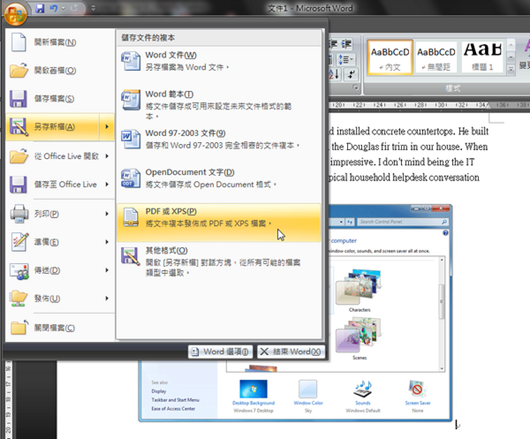Viewport: 530px width, 439px height.
Task: Click the 結束 Word(X) exit button
Action: tap(291, 352)
